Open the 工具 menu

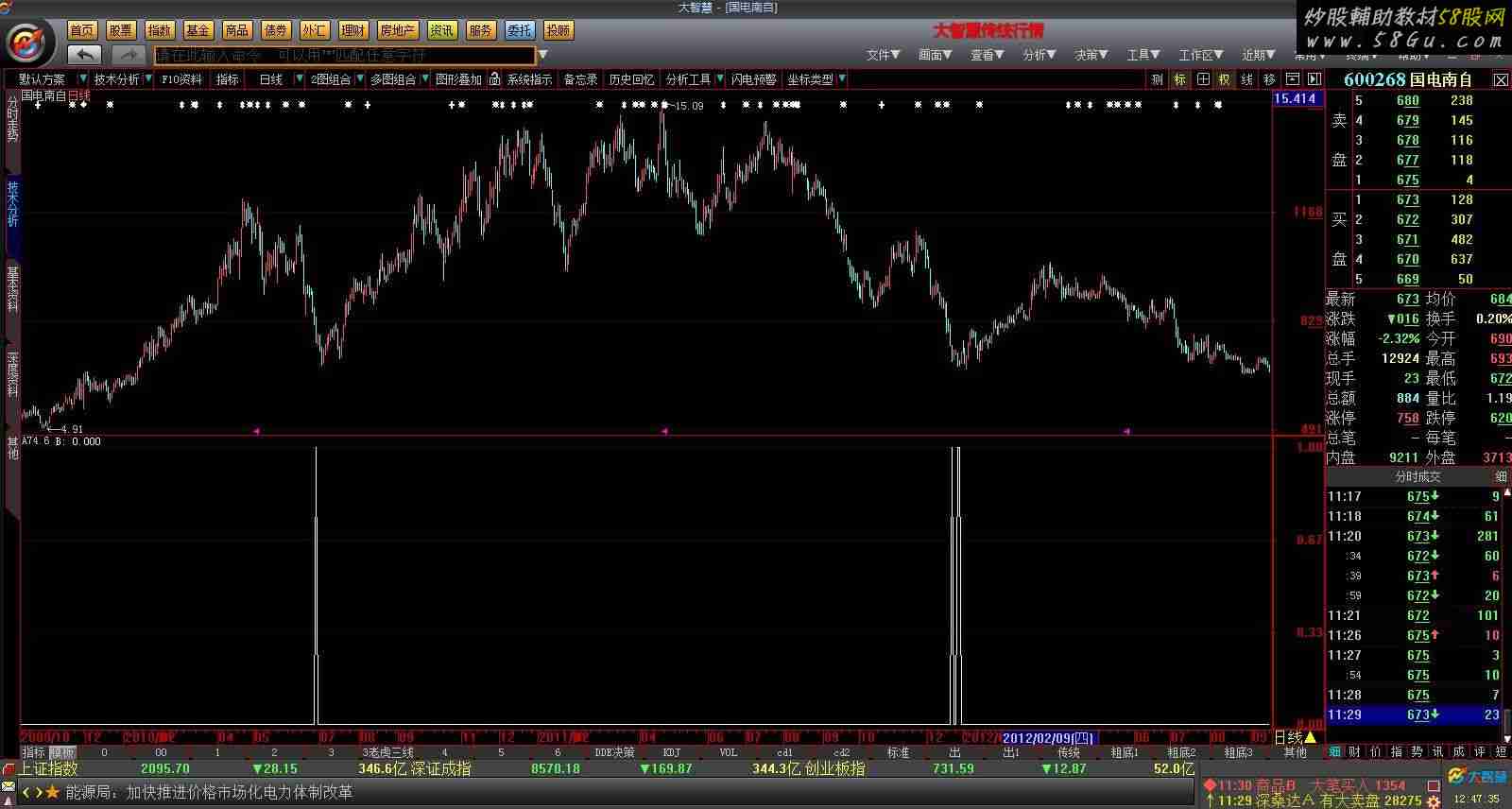(1143, 55)
